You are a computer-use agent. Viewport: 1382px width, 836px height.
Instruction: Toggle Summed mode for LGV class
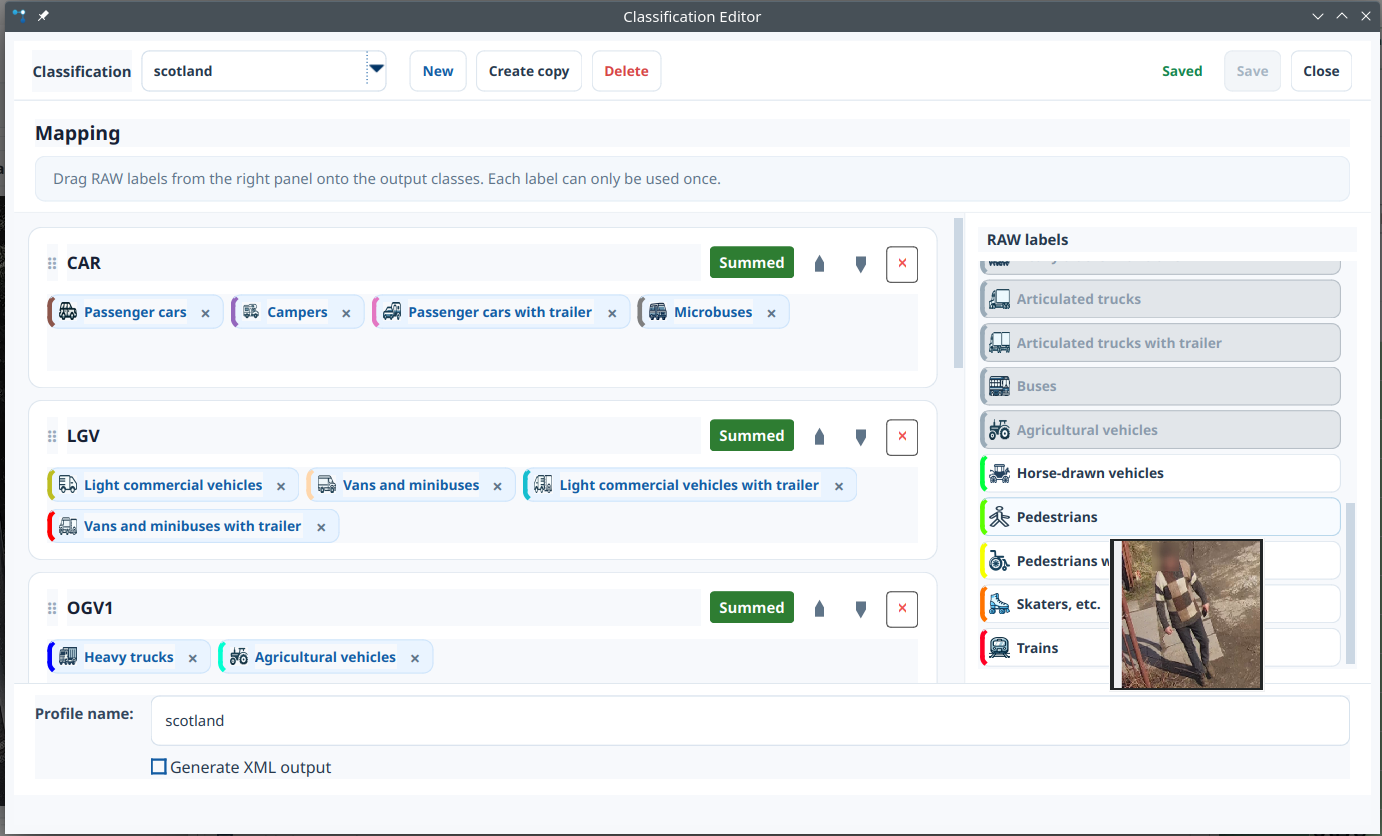752,436
